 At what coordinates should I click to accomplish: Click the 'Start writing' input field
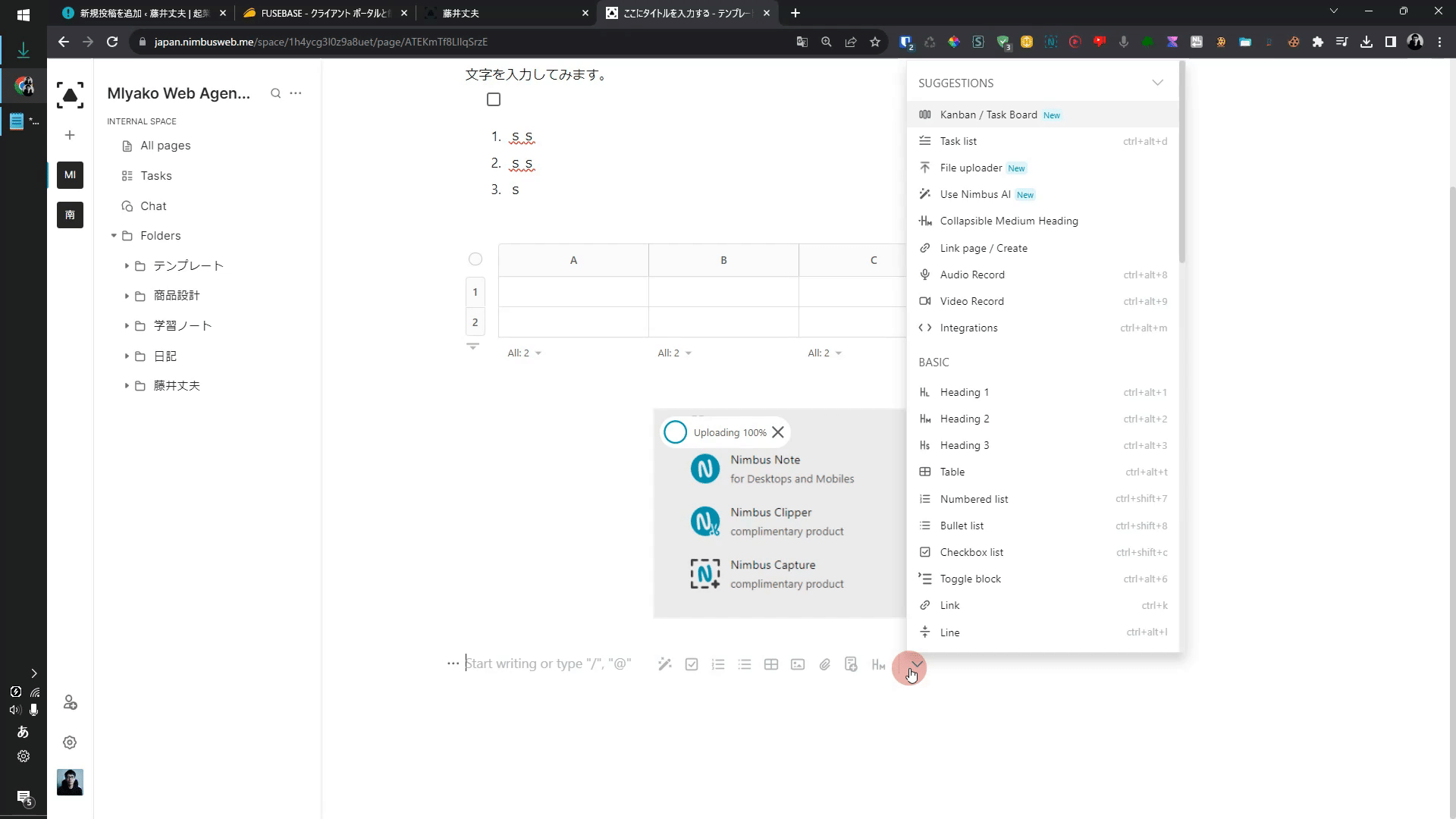(548, 664)
